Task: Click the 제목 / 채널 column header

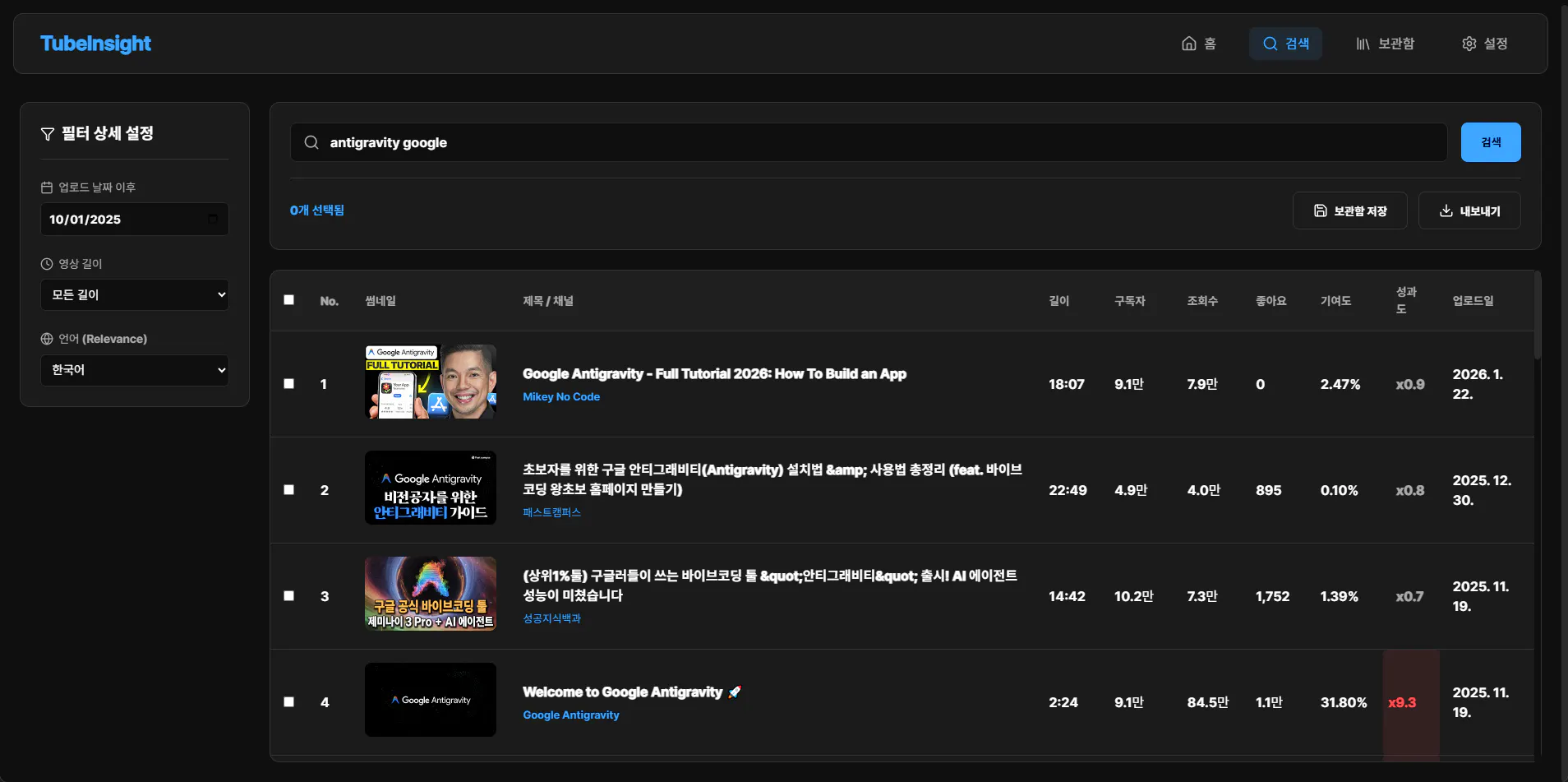Action: pyautogui.click(x=548, y=301)
